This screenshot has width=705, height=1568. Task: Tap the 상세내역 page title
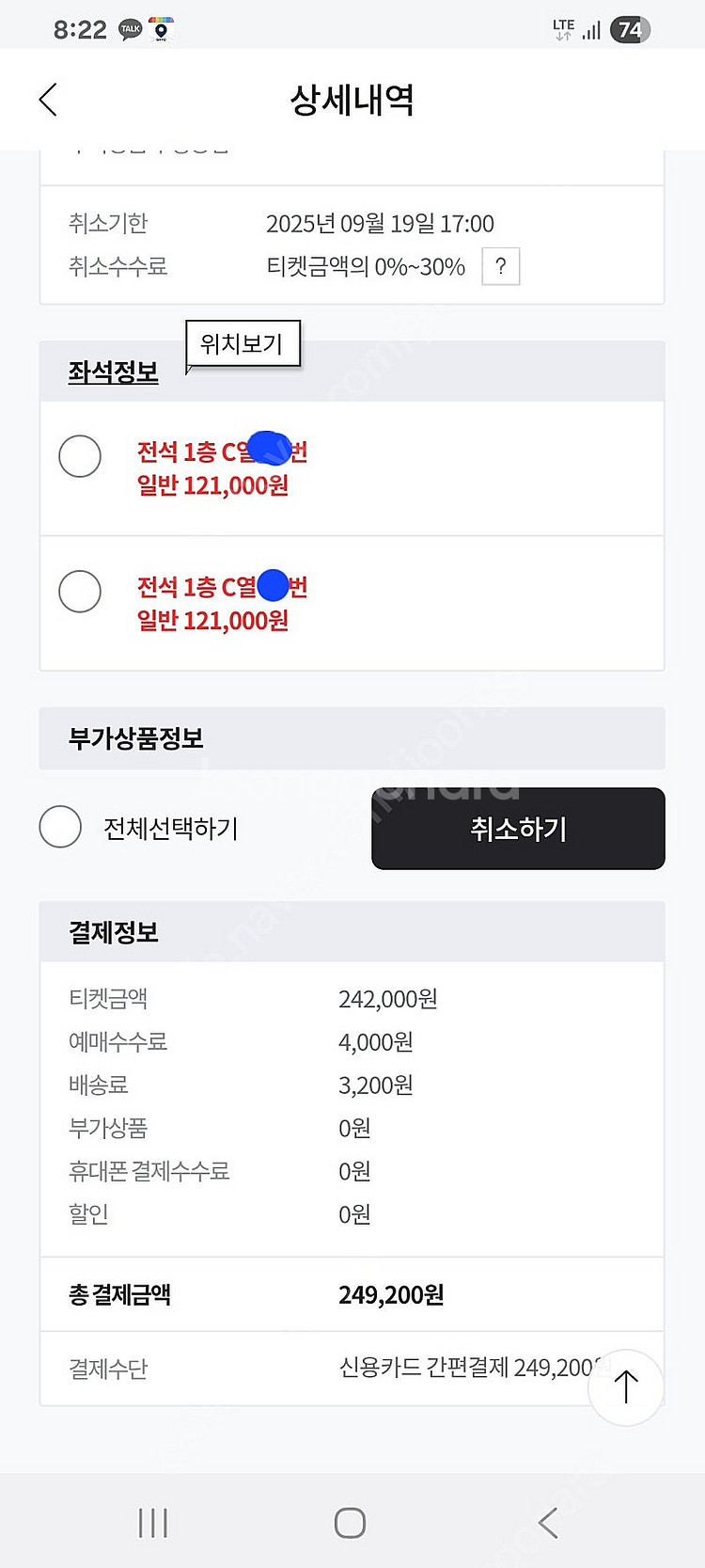(x=352, y=100)
